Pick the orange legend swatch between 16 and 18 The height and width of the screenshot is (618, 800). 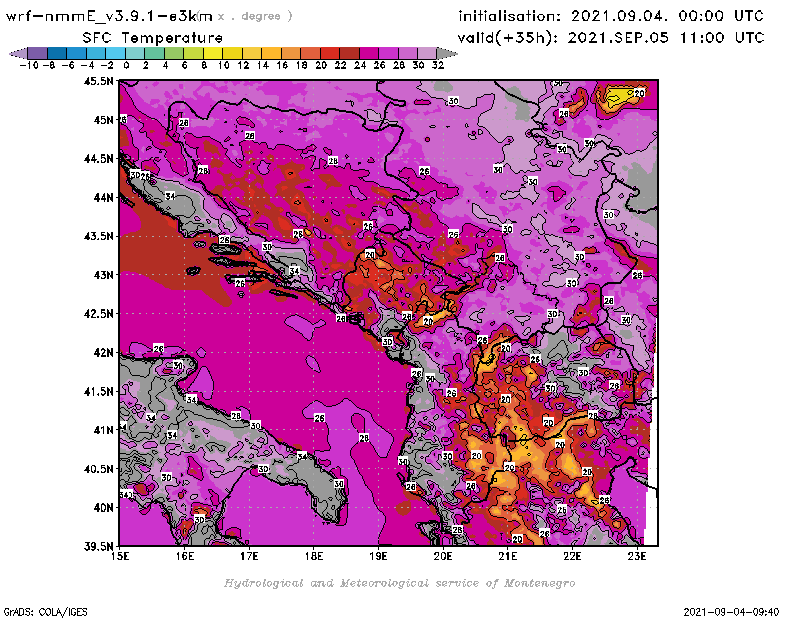[291, 54]
